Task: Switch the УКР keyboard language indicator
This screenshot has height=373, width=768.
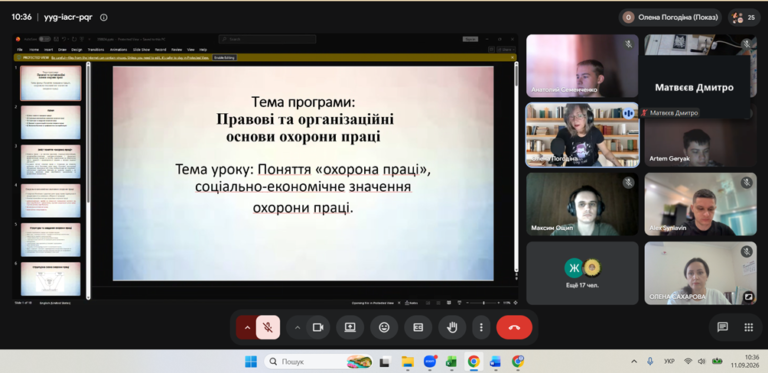Action: (x=669, y=361)
